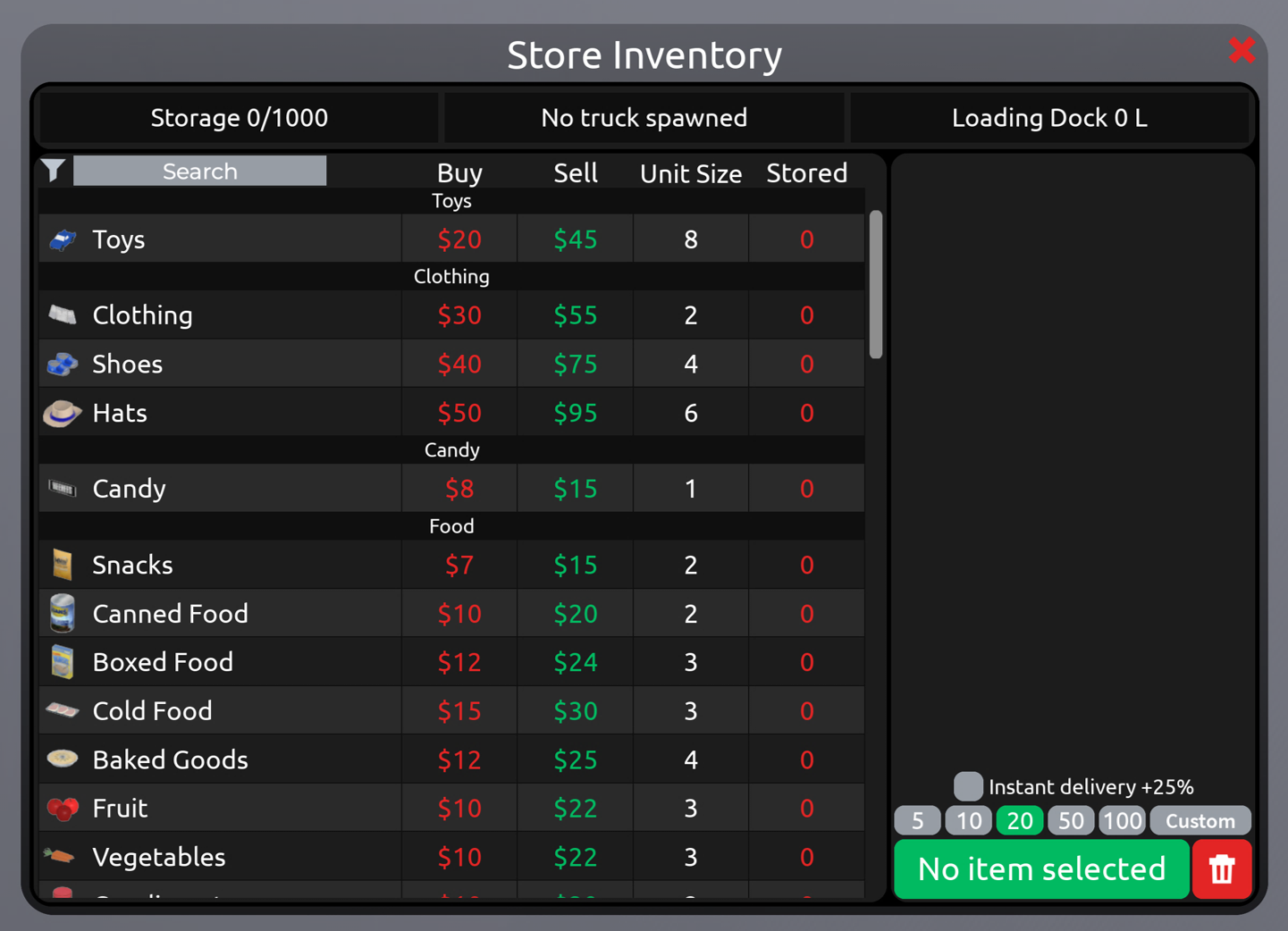The width and height of the screenshot is (1288, 931).
Task: Click the Food category header
Action: click(x=451, y=526)
